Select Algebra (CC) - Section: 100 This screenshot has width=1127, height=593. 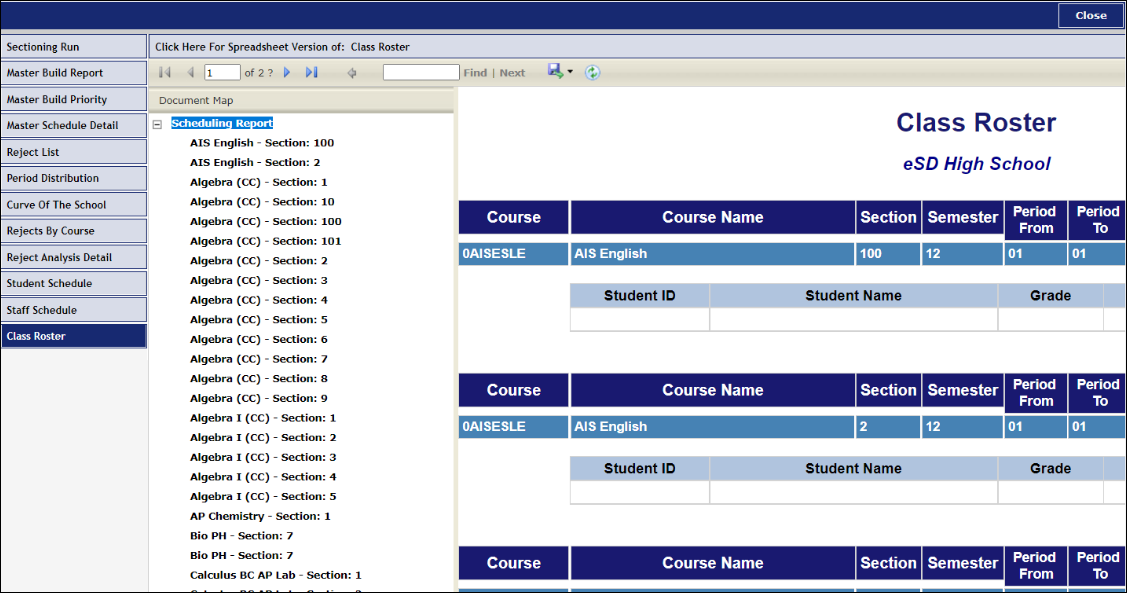pyautogui.click(x=266, y=221)
